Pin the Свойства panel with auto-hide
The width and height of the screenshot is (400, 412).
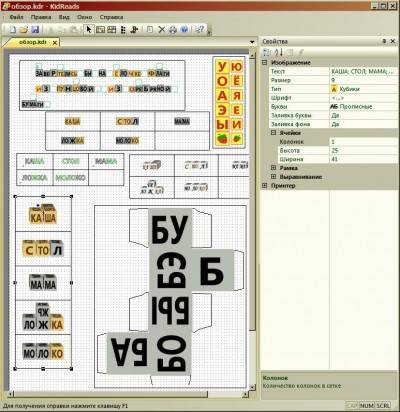tap(384, 41)
